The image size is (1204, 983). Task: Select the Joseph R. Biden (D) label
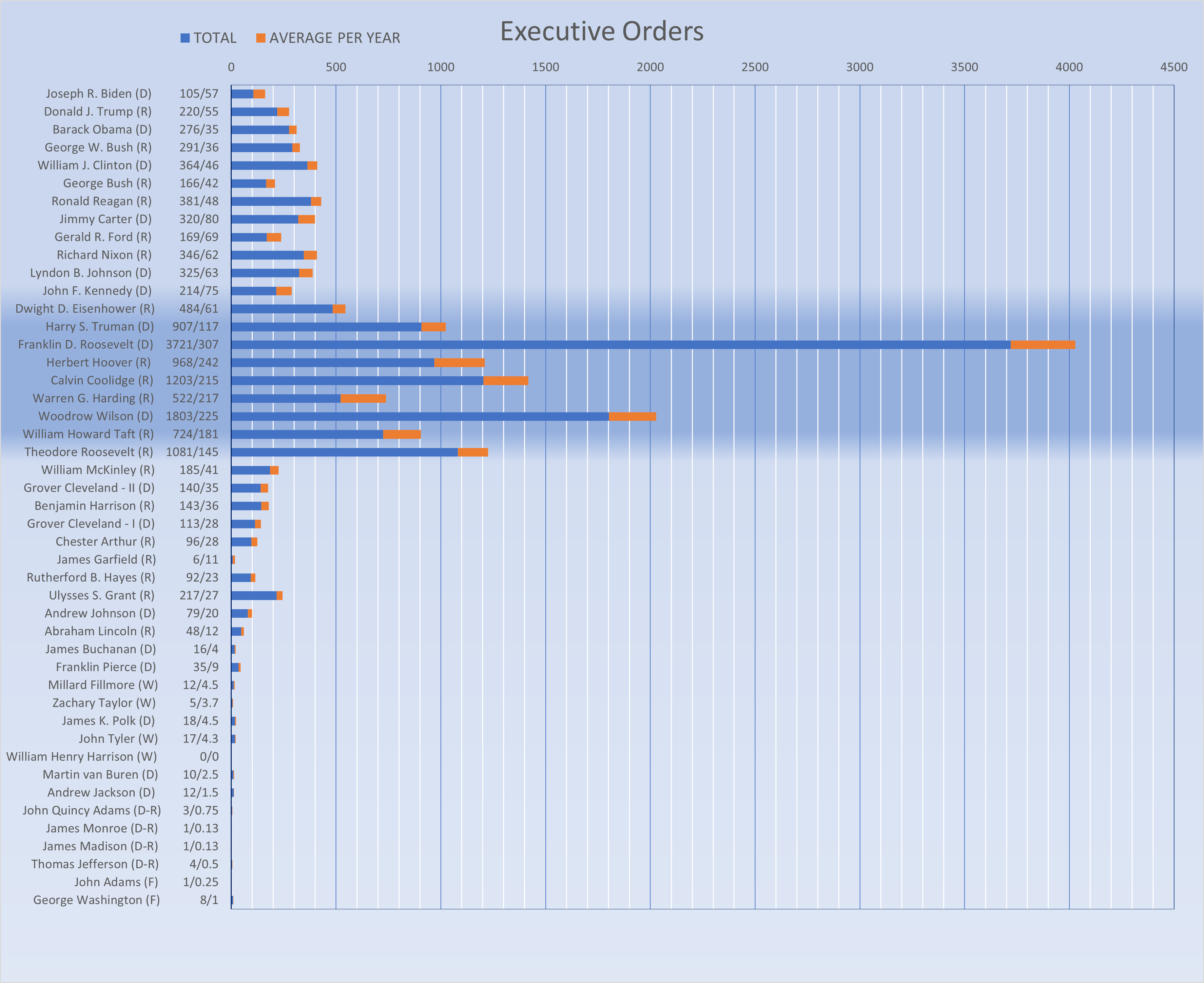click(x=99, y=93)
